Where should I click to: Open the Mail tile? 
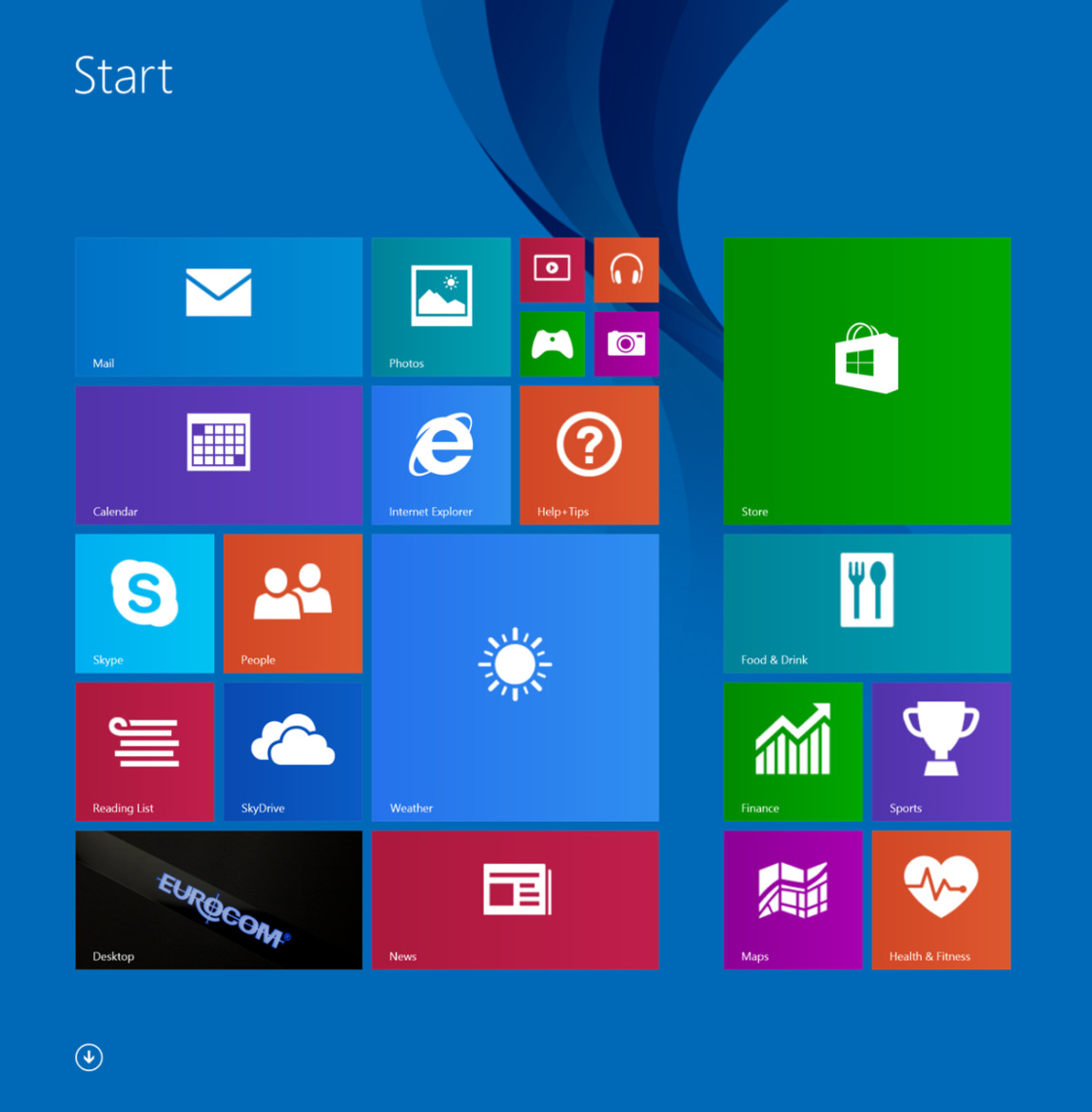tap(219, 307)
